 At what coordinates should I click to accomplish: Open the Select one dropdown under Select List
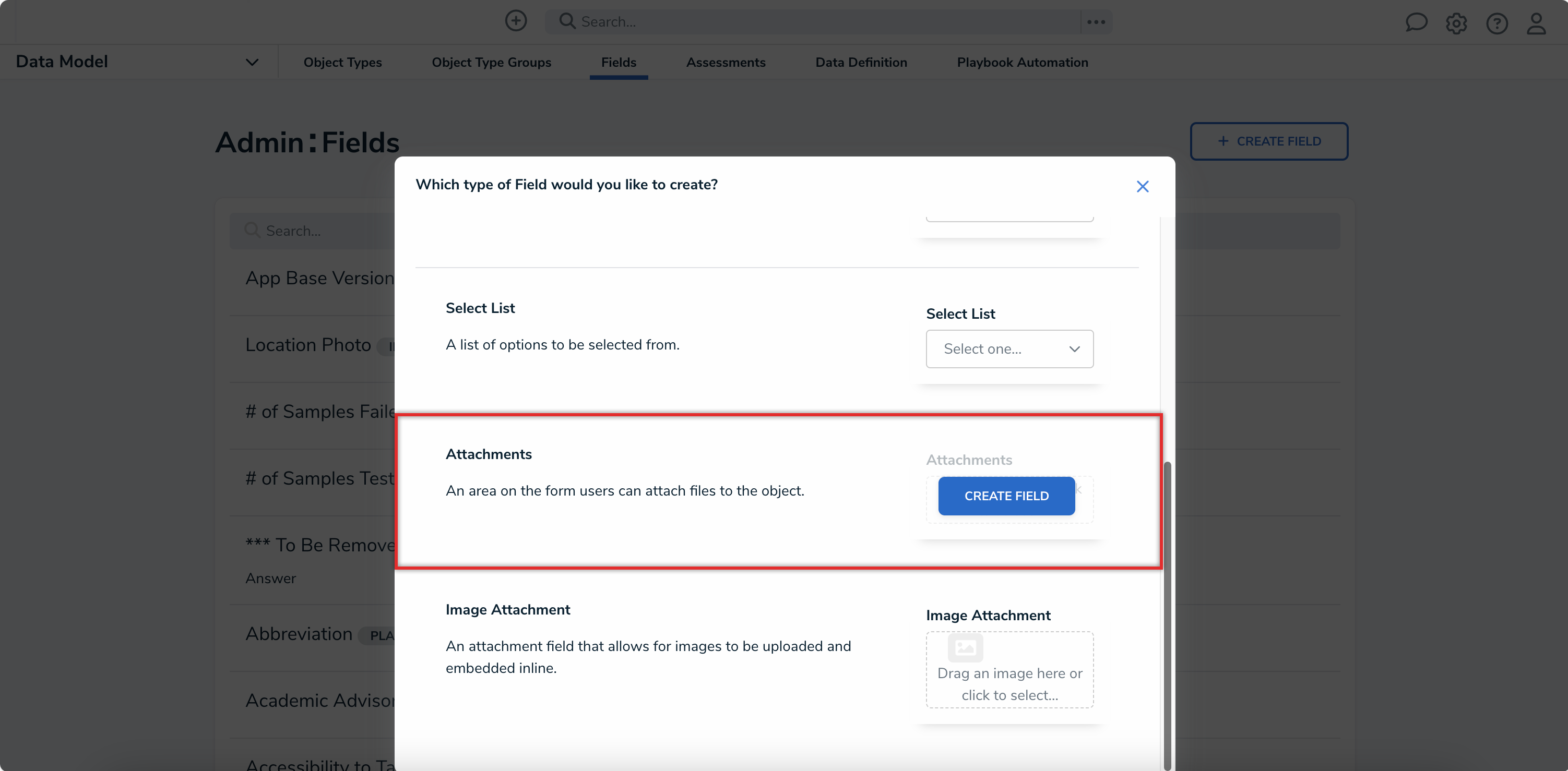click(1009, 348)
